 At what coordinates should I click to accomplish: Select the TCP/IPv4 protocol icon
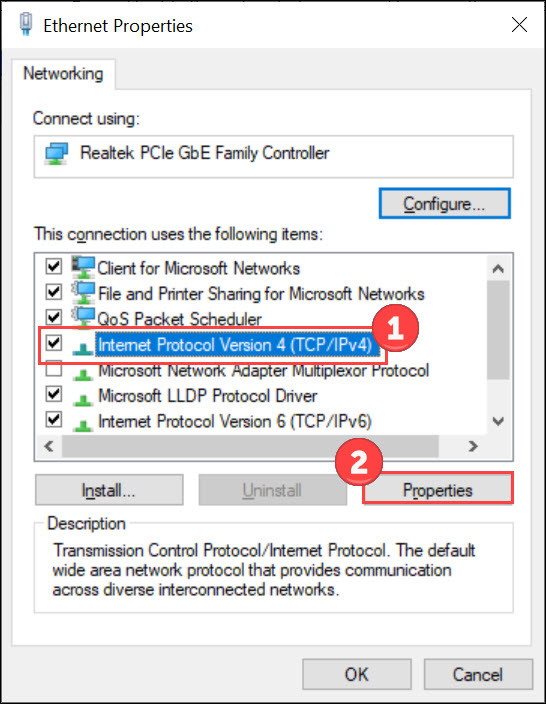[83, 347]
